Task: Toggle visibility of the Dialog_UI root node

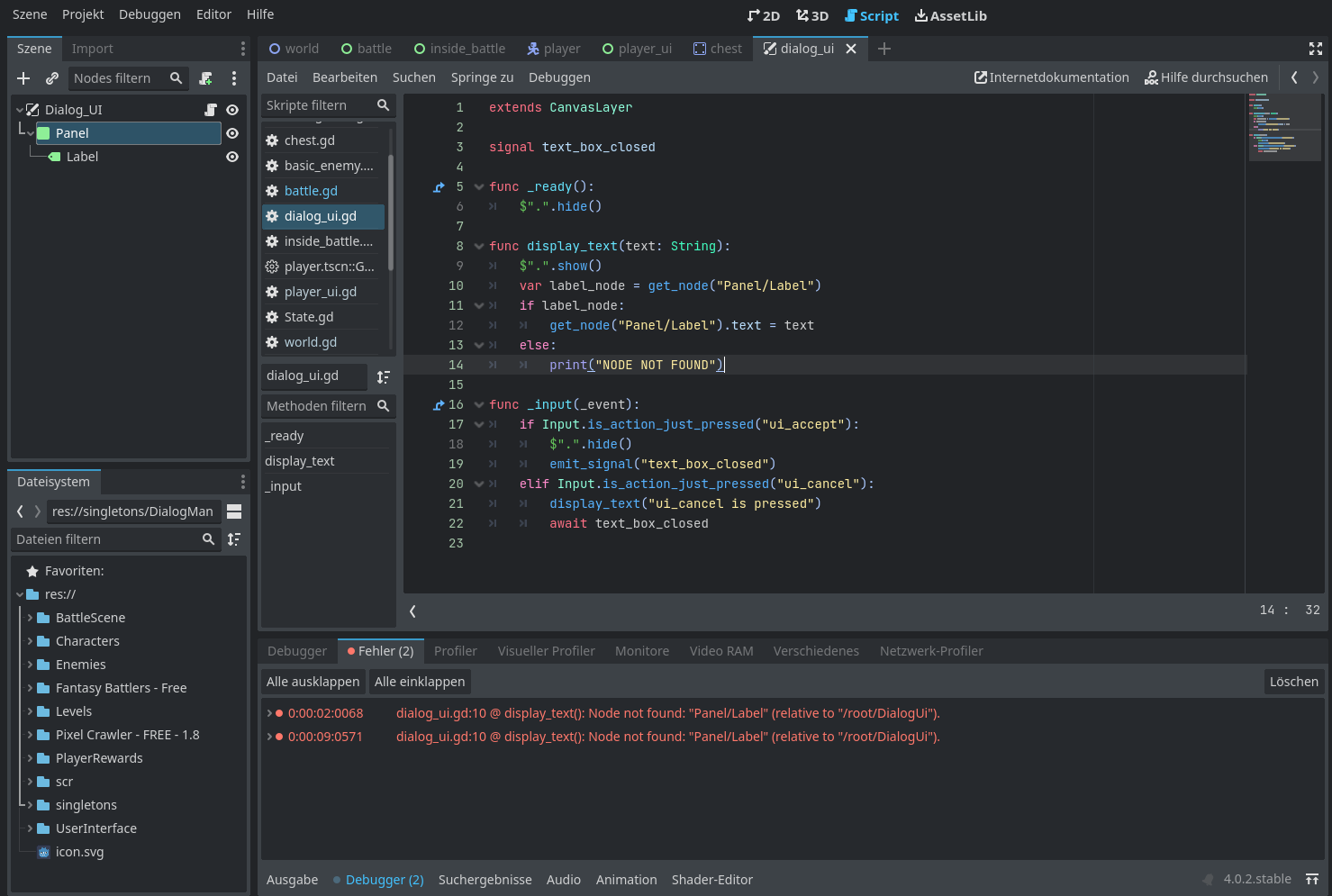Action: [x=232, y=110]
